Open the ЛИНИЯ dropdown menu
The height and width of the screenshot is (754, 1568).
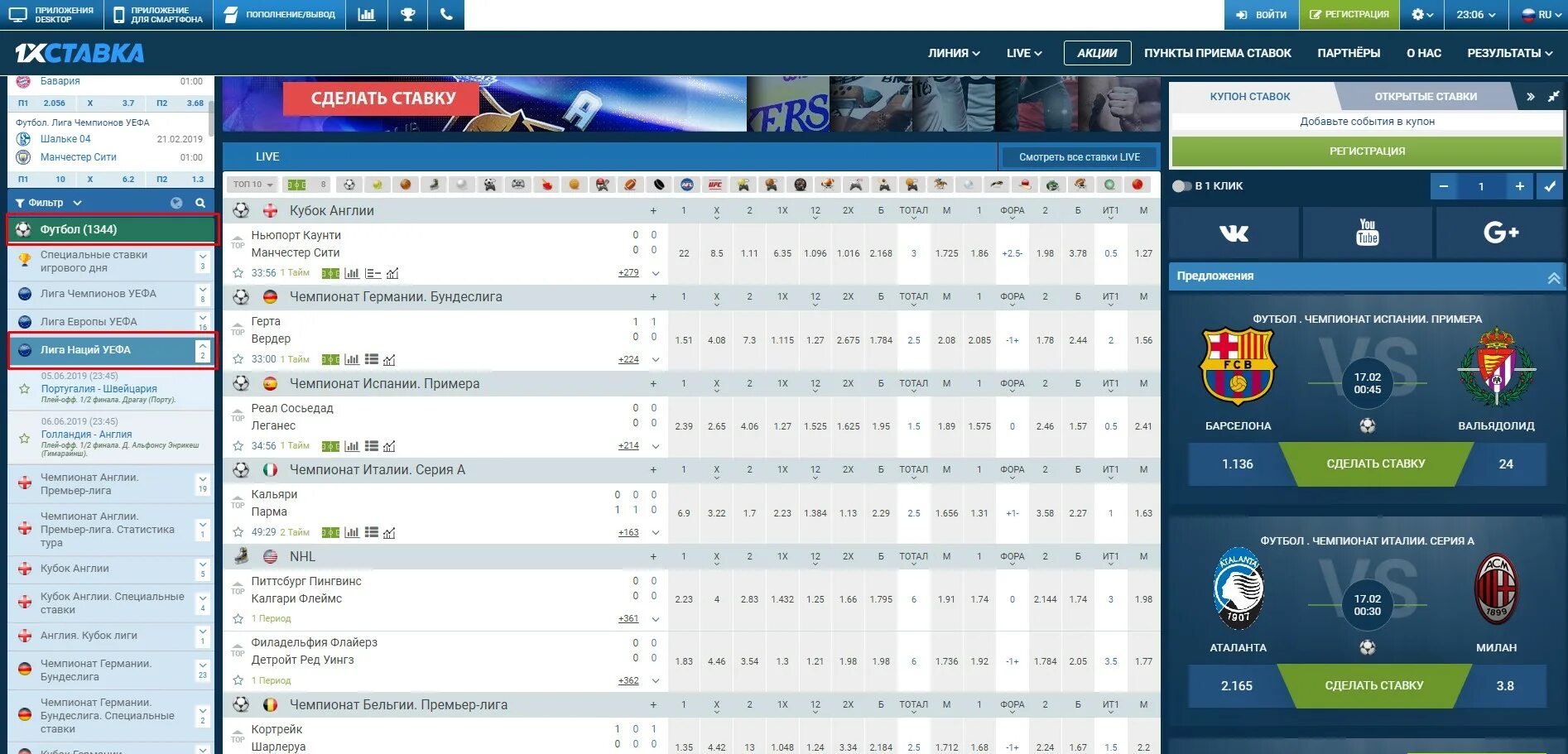(x=954, y=53)
